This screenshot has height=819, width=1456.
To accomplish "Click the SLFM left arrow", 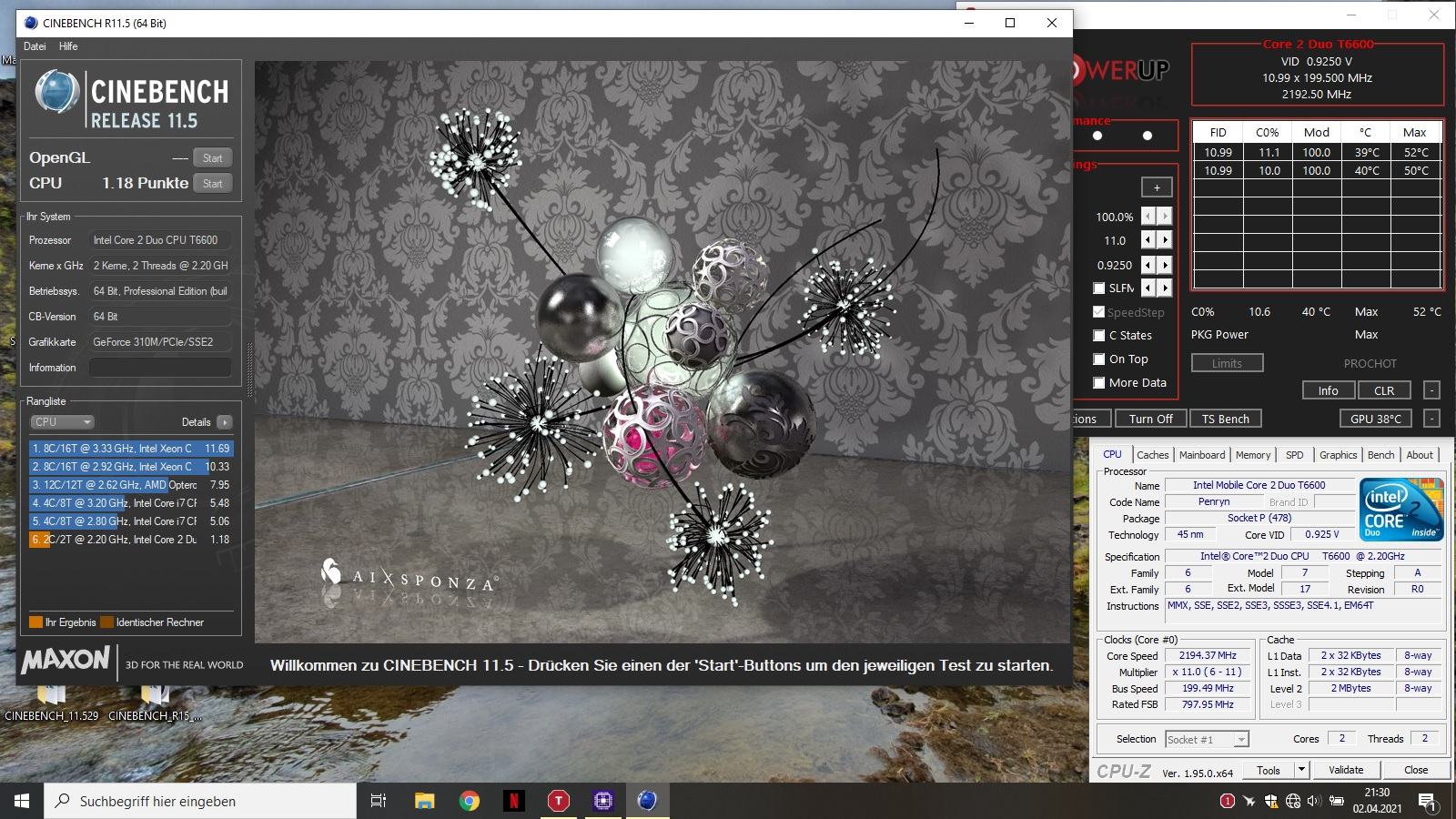I will (x=1148, y=288).
